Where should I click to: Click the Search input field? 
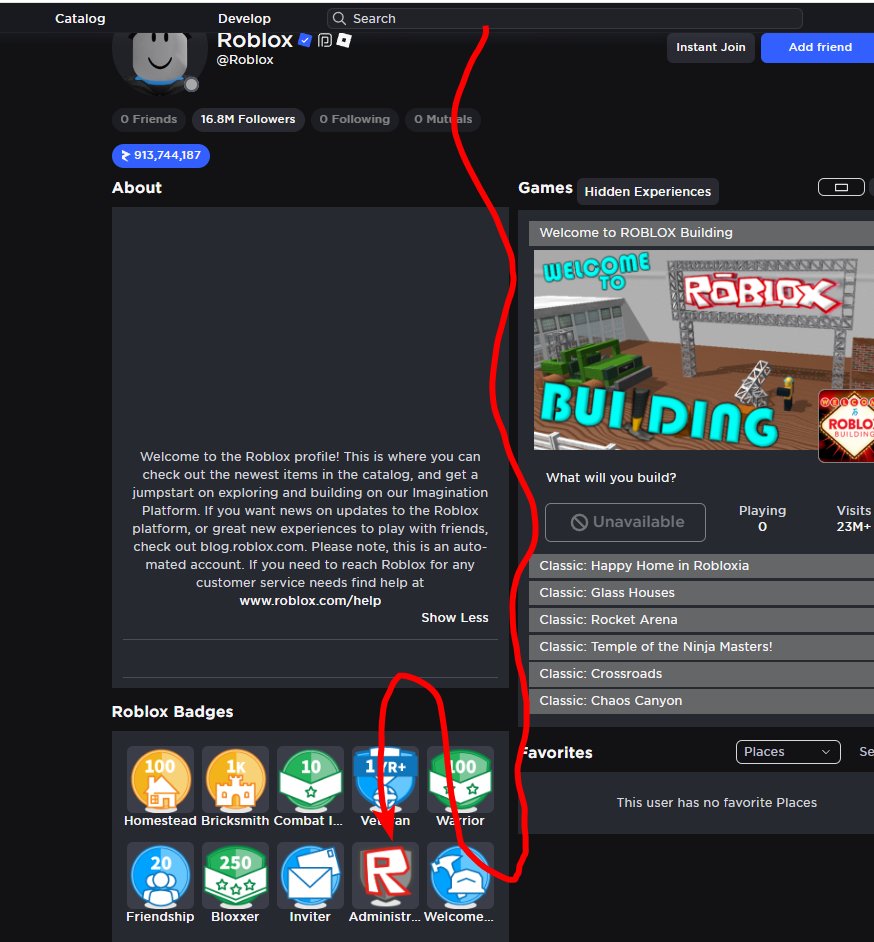point(565,19)
